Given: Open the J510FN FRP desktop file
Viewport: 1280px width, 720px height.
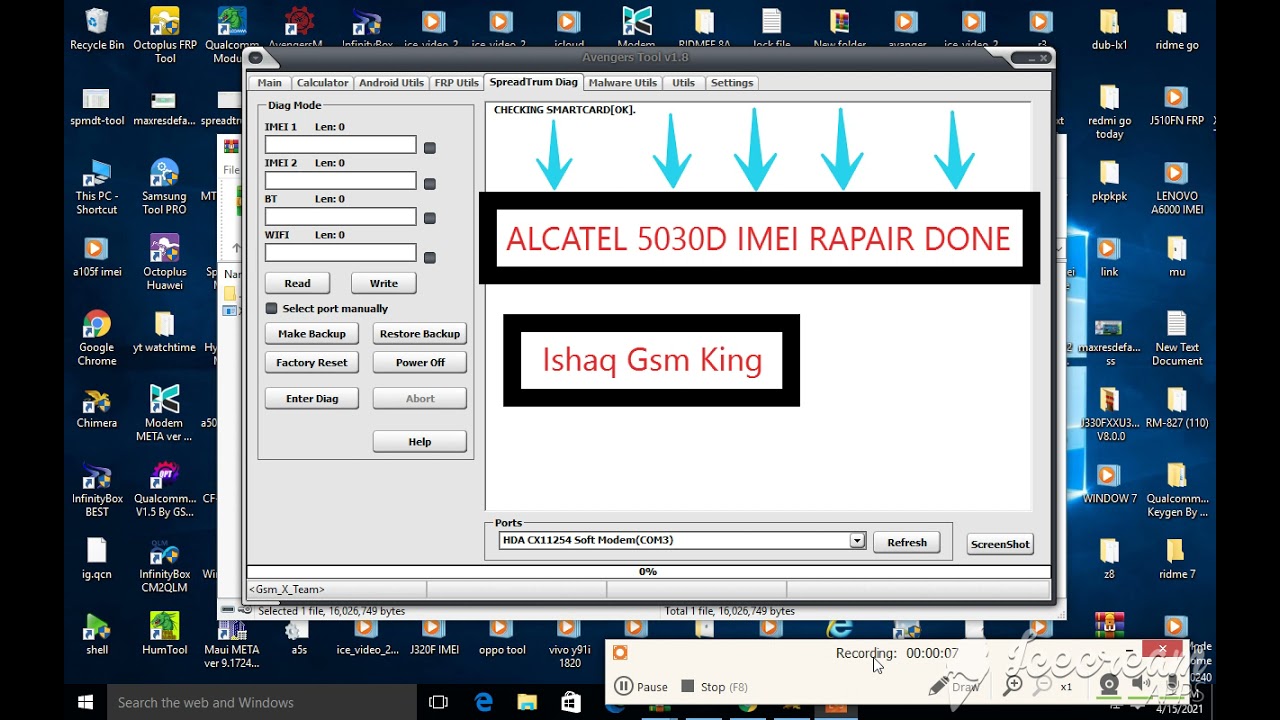Looking at the screenshot, I should click(x=1177, y=105).
